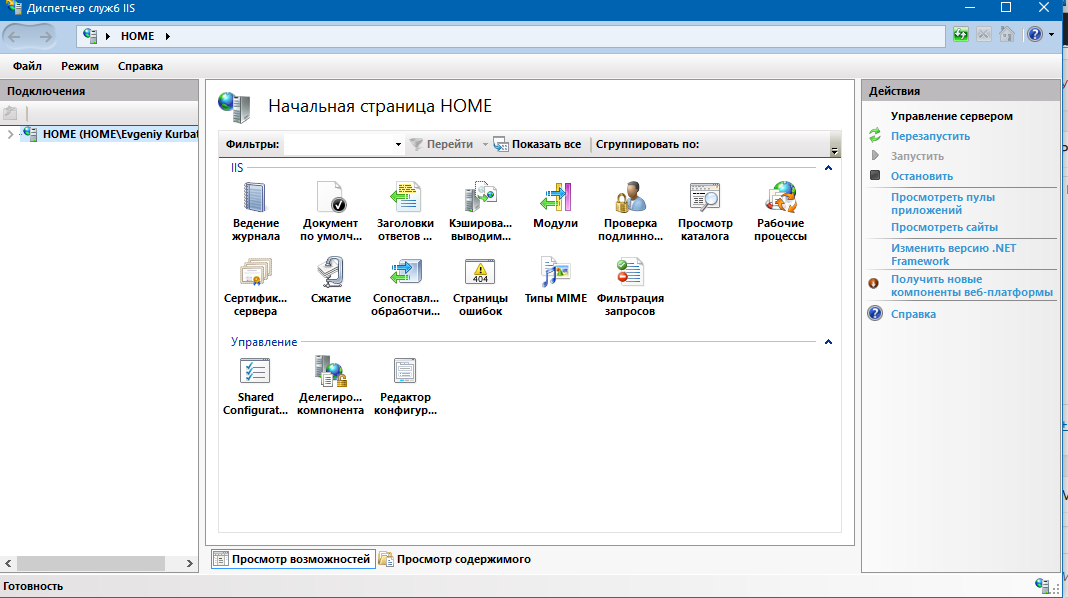Open the Фильтры dropdown arrow
This screenshot has width=1068, height=598.
398,144
